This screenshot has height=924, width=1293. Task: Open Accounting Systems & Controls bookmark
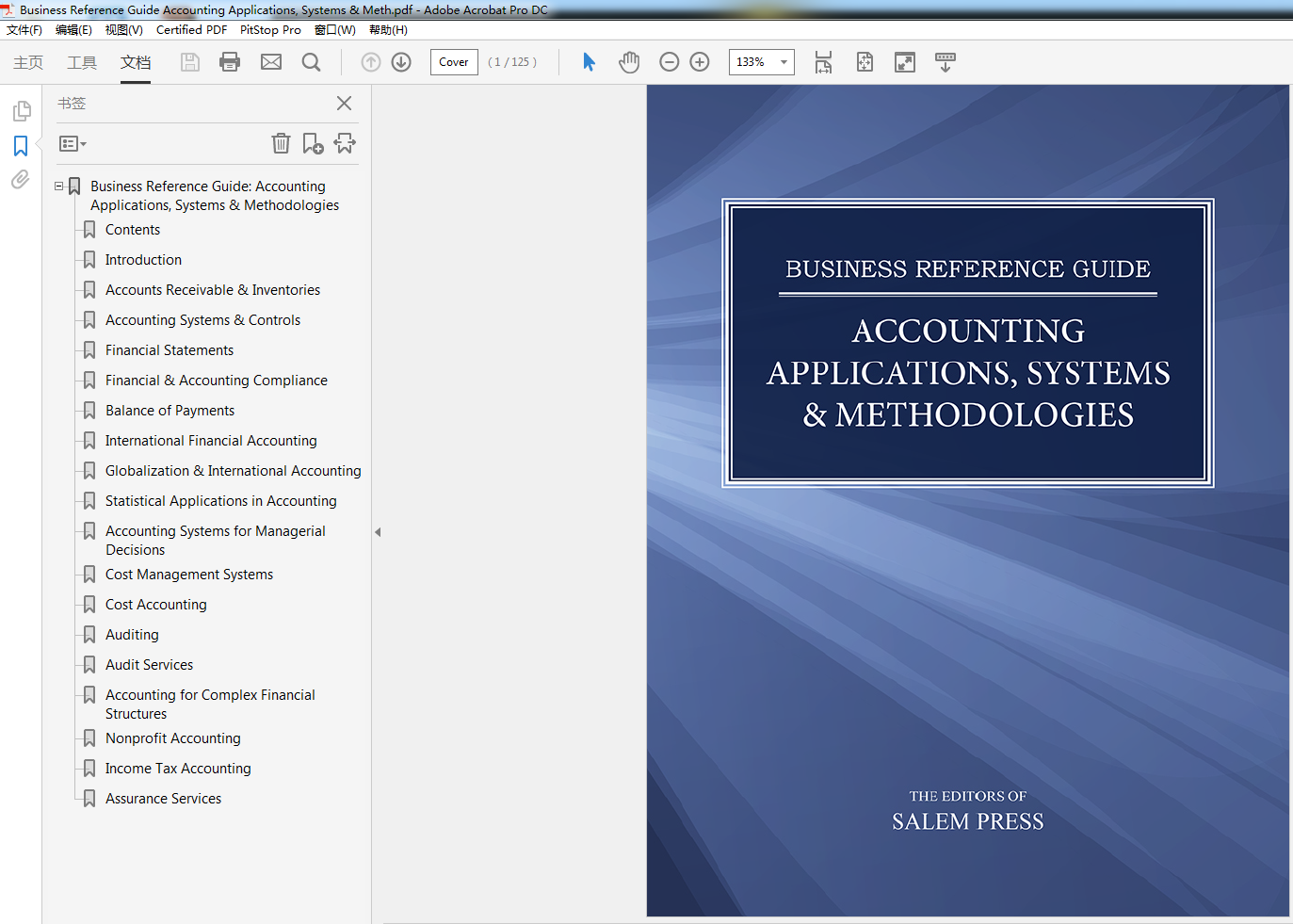(203, 320)
